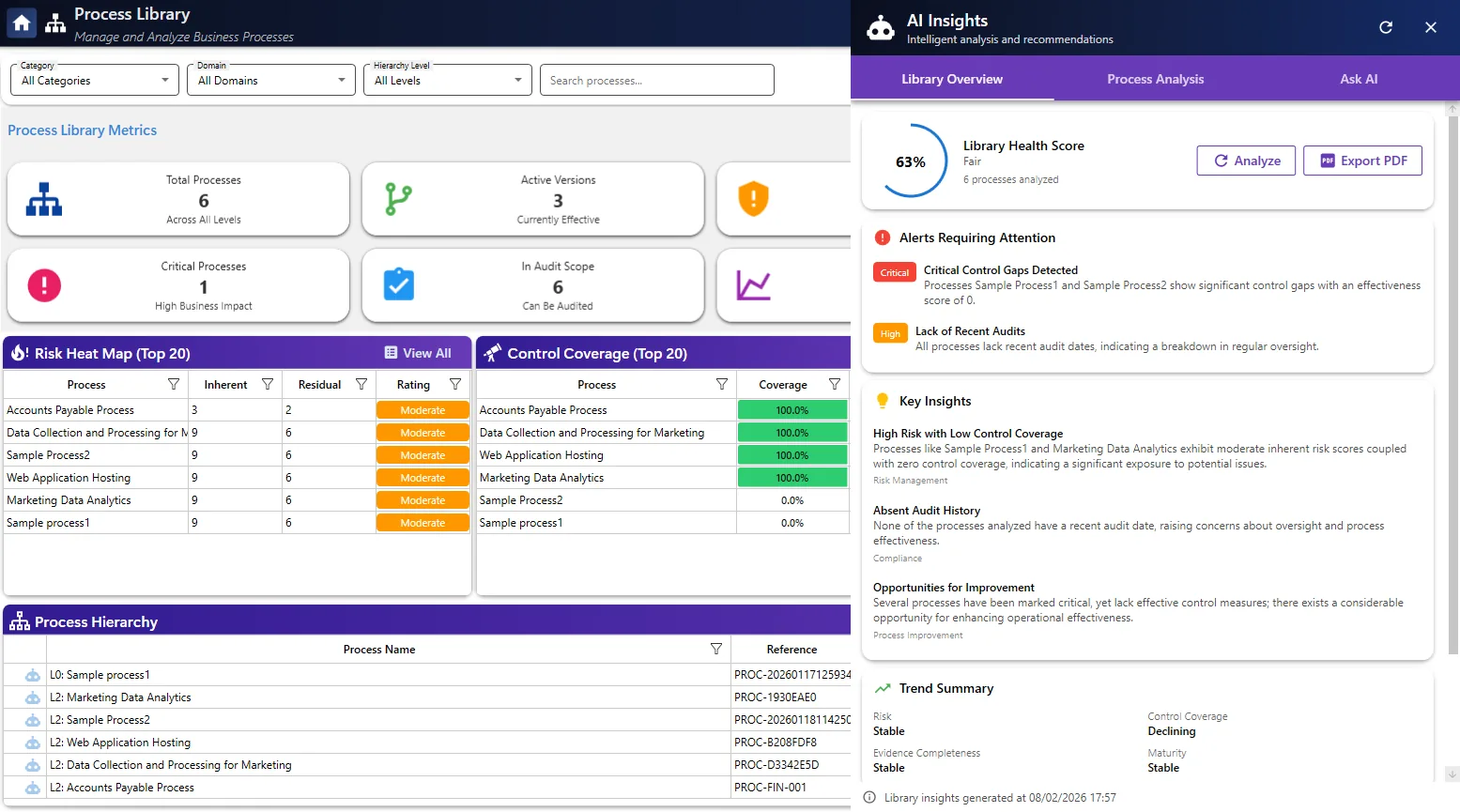Filter the Residual column
1460x812 pixels.
click(361, 384)
